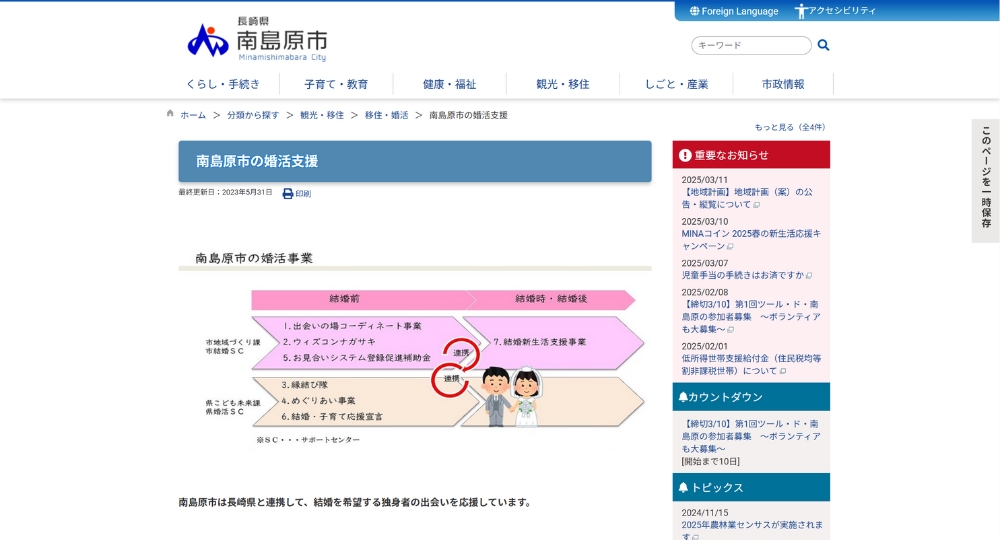Click the printer icon 印刷

point(288,193)
